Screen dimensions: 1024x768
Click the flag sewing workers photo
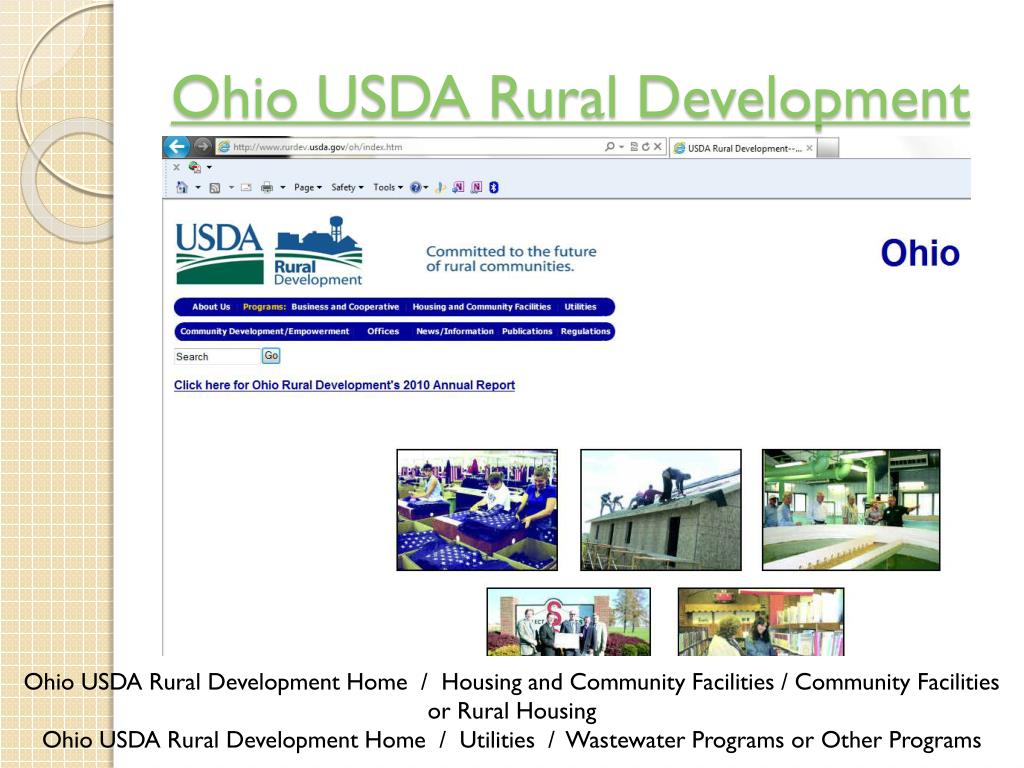click(477, 510)
